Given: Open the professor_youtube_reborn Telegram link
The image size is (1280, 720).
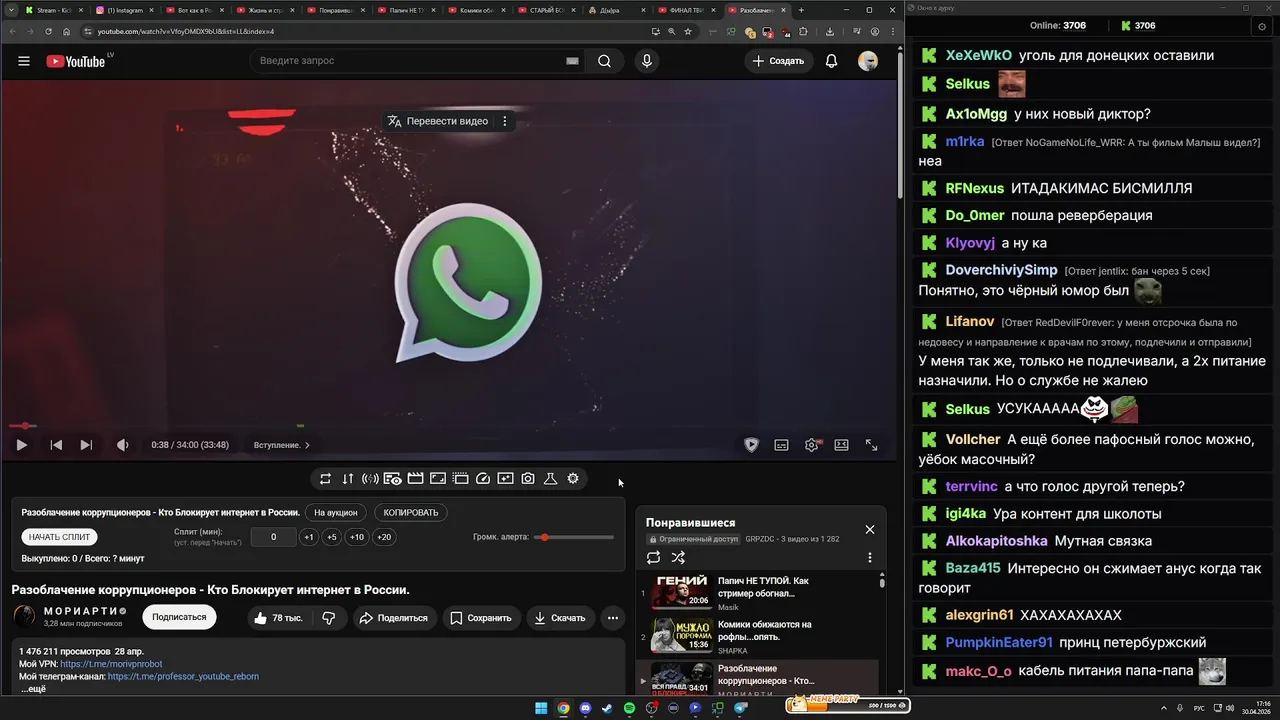Looking at the screenshot, I should point(183,677).
